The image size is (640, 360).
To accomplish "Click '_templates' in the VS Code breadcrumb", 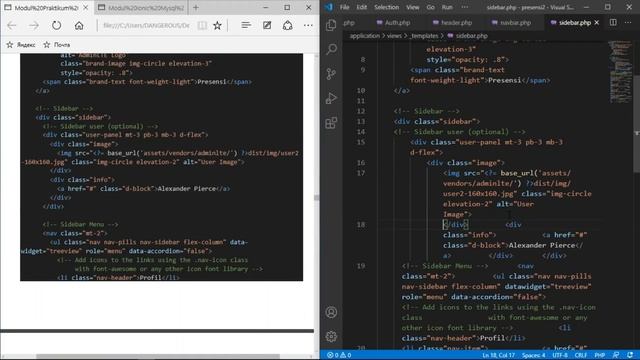I will pos(424,36).
